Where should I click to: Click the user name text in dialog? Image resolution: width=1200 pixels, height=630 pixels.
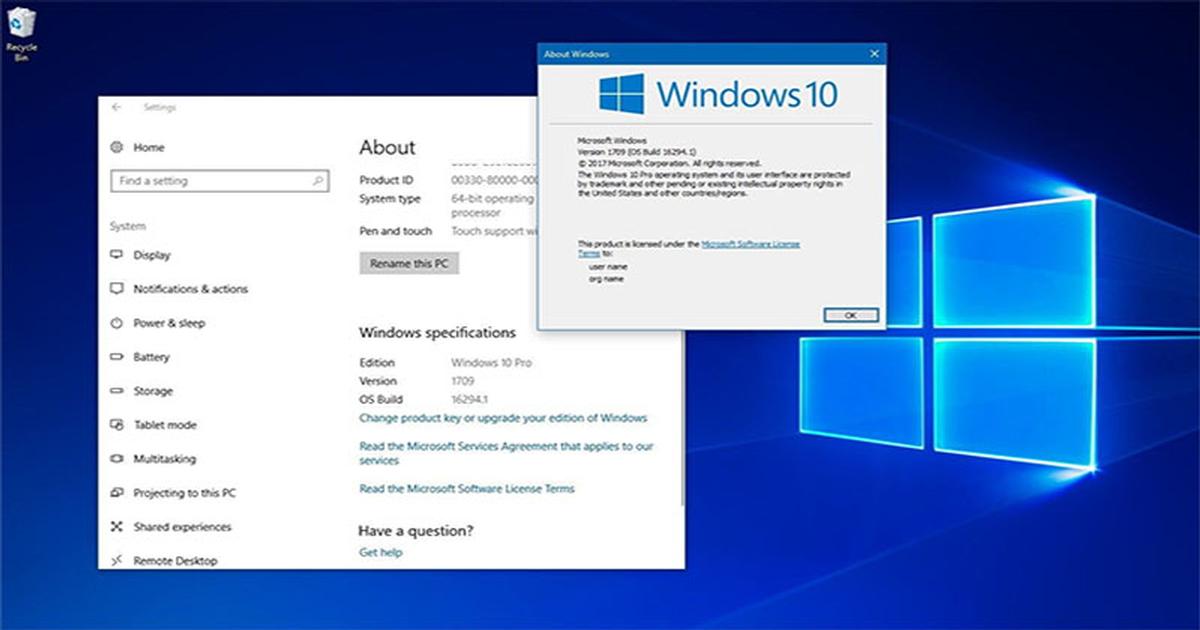pos(606,267)
